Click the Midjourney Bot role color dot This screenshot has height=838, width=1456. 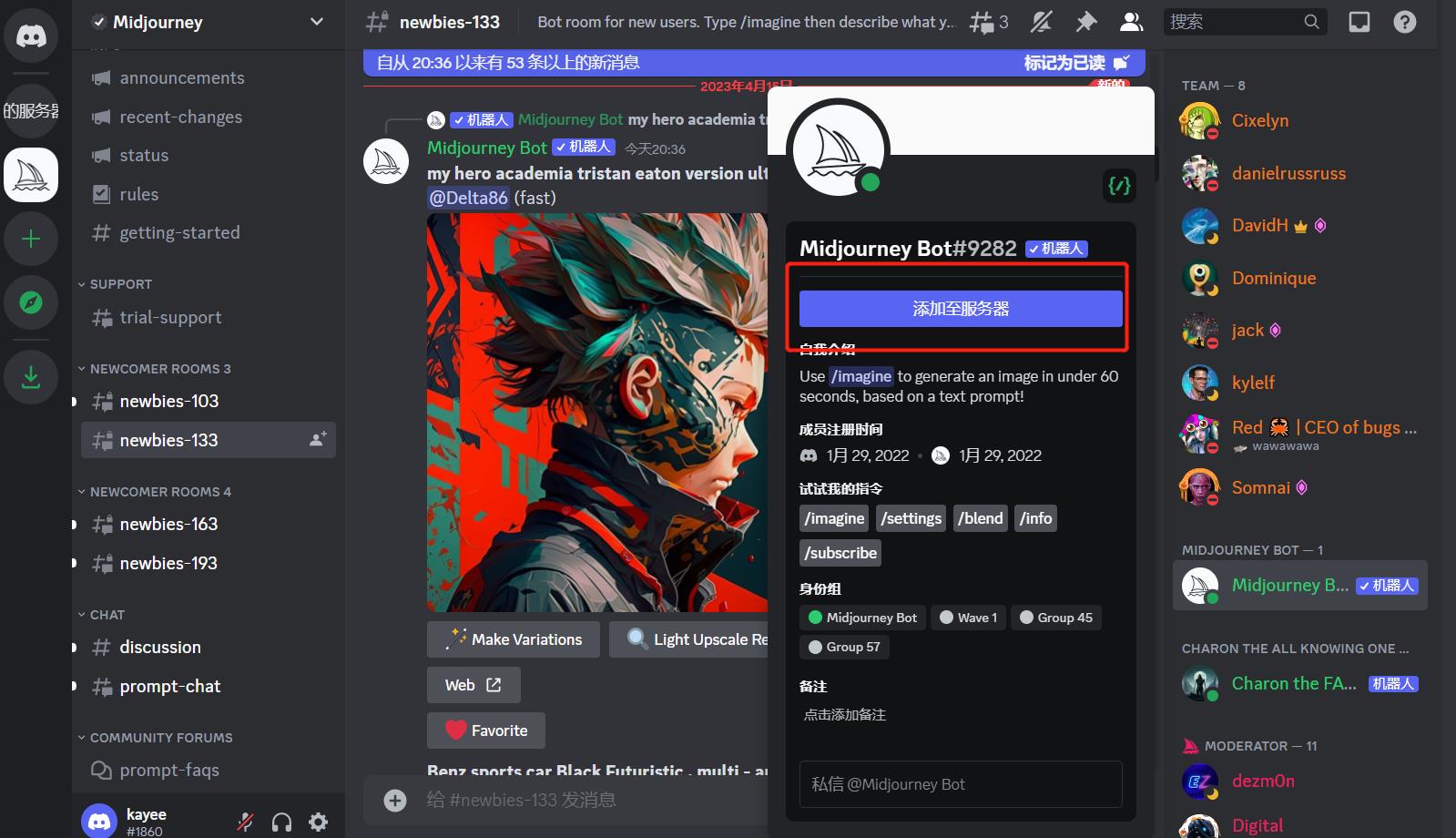pyautogui.click(x=816, y=618)
